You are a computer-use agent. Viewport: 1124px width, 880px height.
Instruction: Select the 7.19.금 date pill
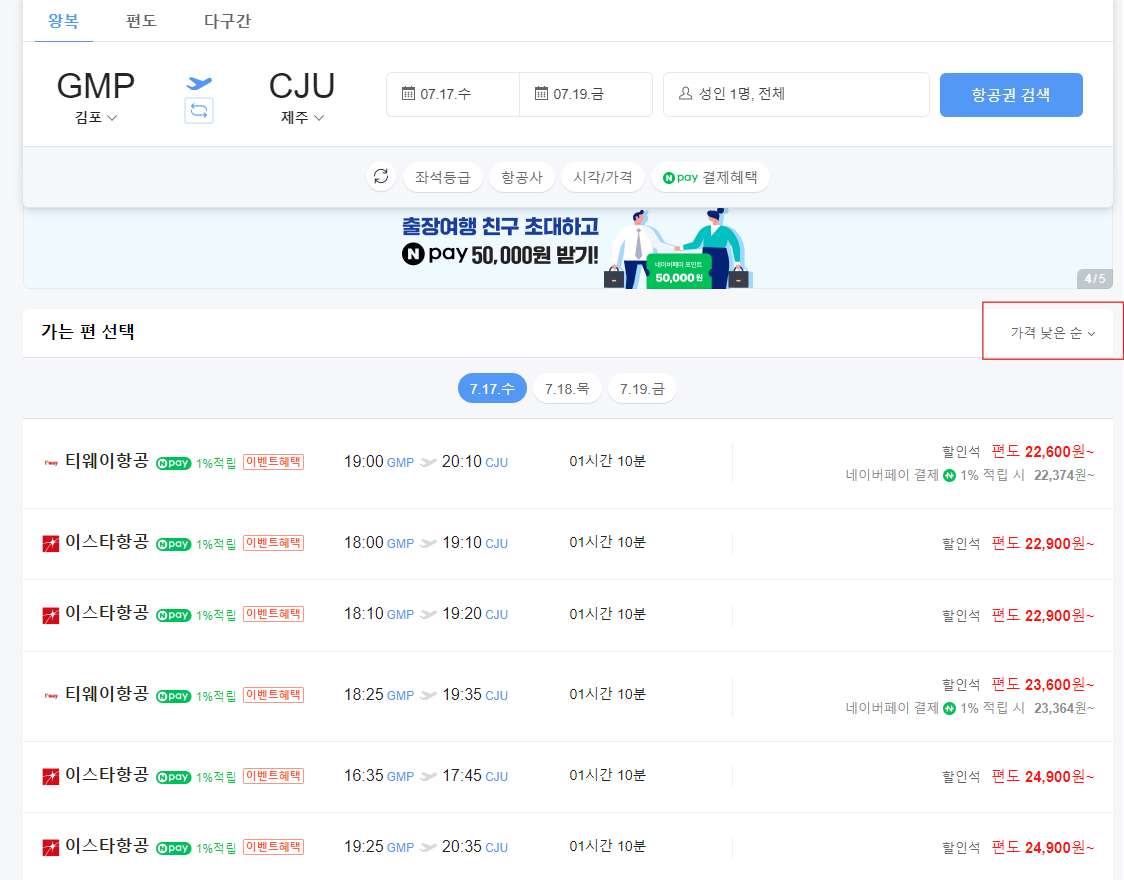(x=642, y=388)
